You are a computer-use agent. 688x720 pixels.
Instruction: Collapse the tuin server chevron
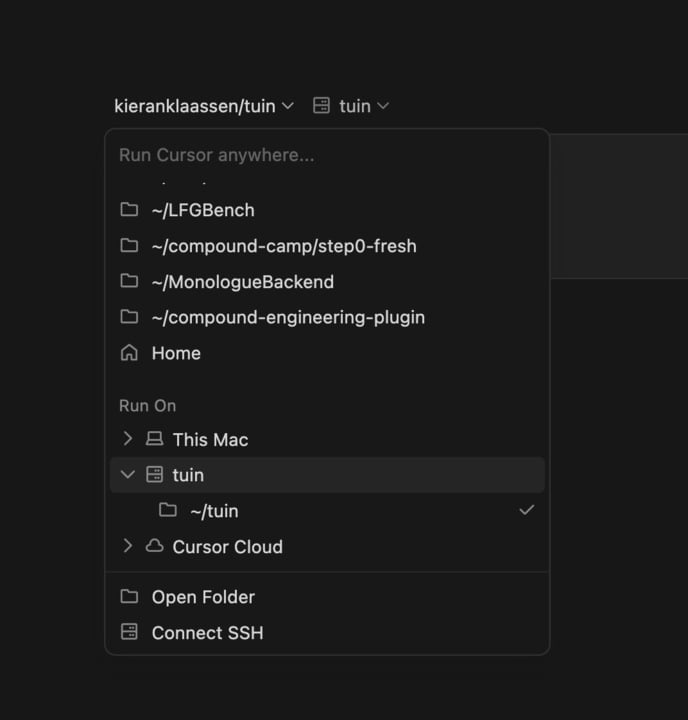[x=128, y=474]
